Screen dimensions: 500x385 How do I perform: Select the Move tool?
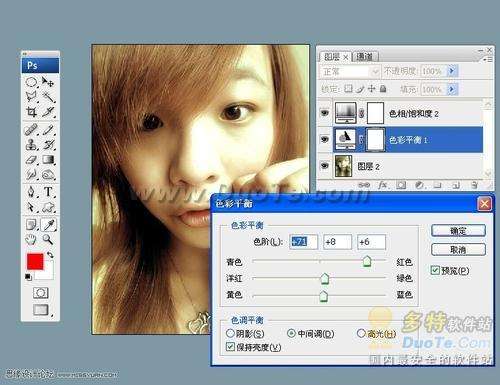(48, 82)
